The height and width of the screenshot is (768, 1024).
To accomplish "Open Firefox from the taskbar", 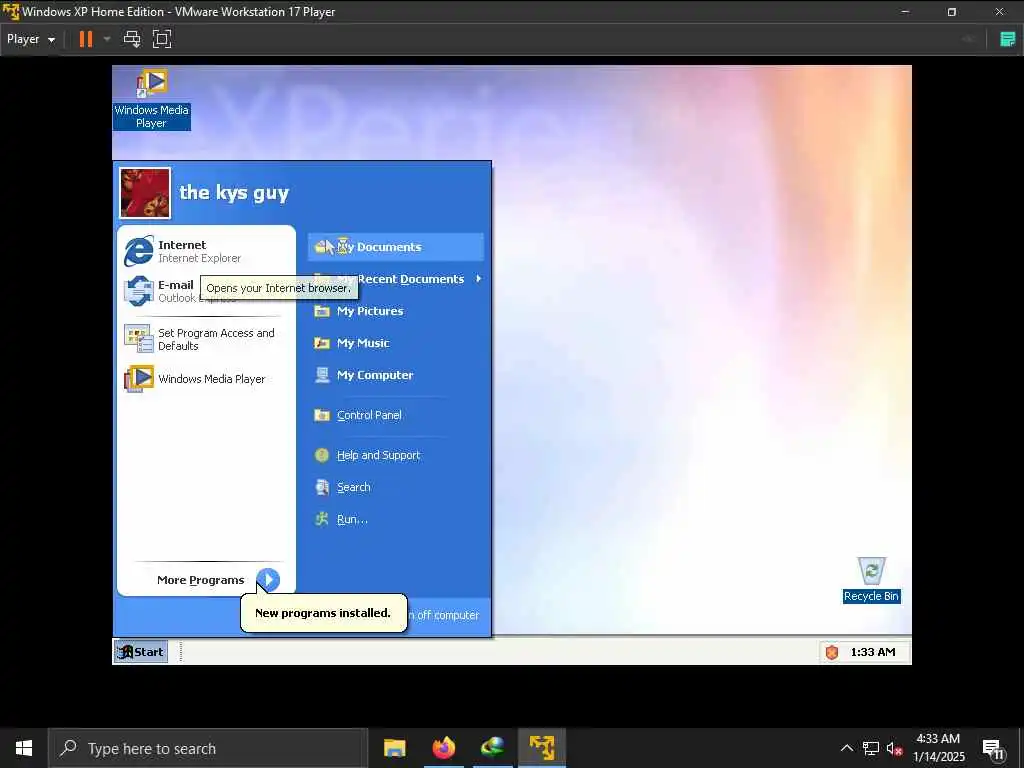I will (x=443, y=748).
